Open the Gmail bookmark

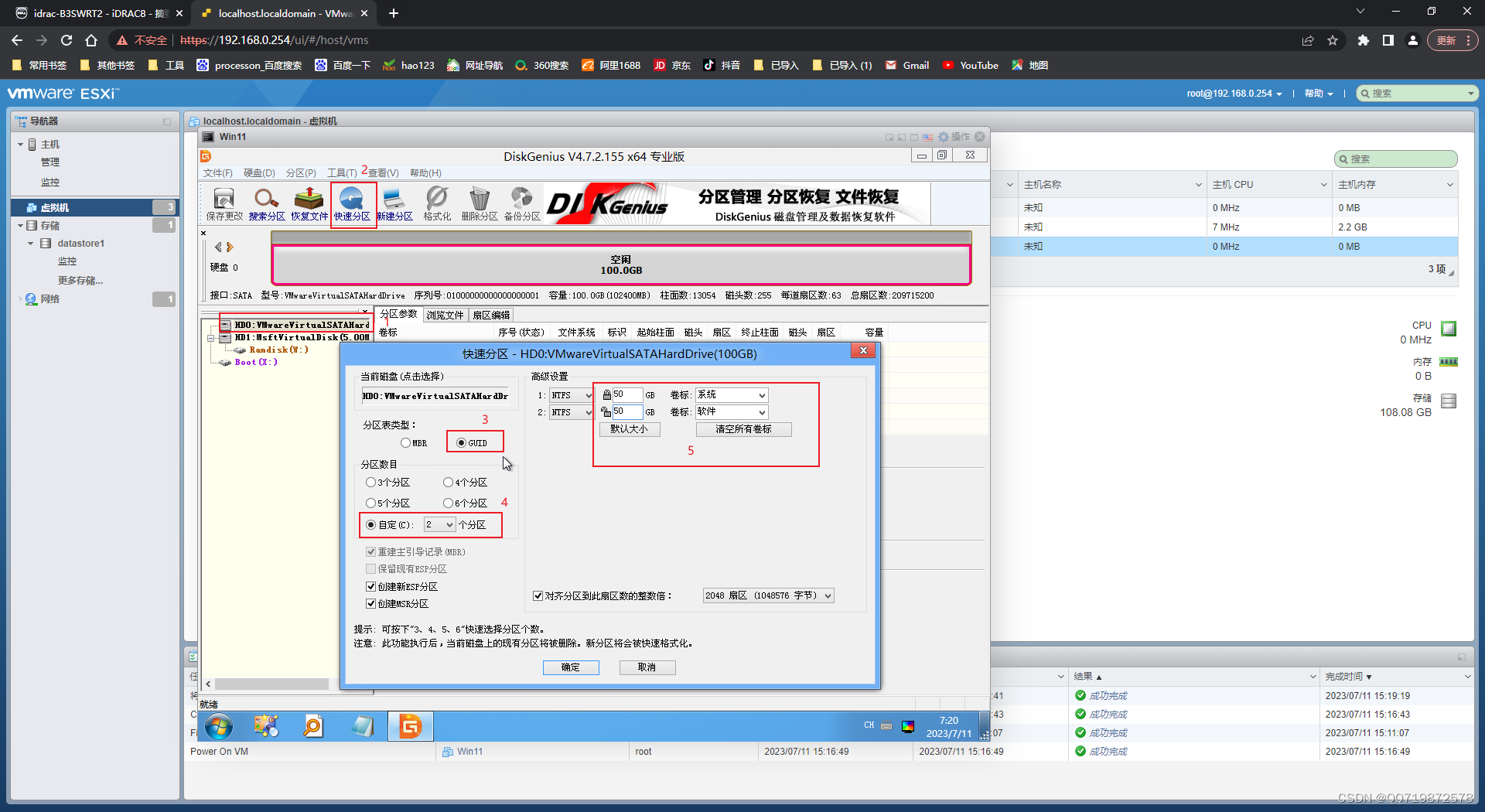[x=907, y=66]
